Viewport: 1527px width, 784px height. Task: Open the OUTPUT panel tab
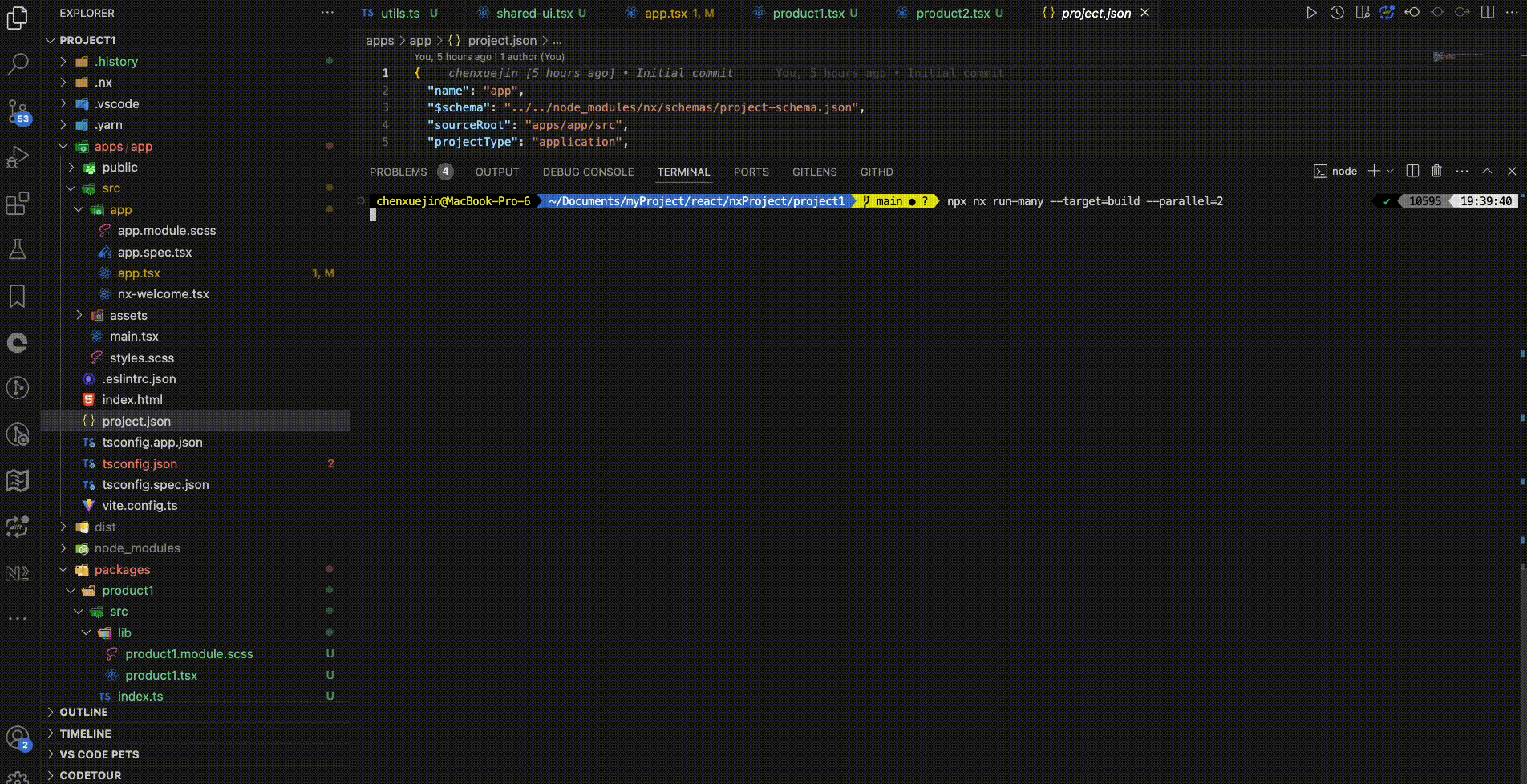coord(497,172)
